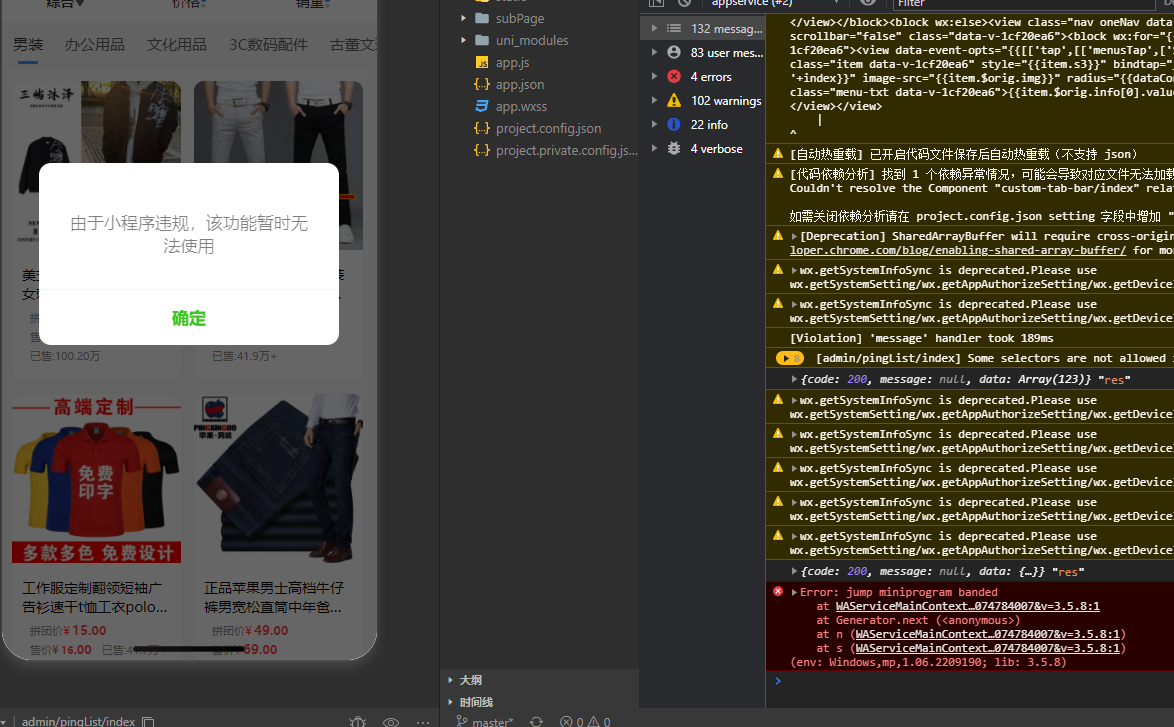Open the loper.chrome.com blog link
This screenshot has height=727, width=1174.
pyautogui.click(x=958, y=250)
